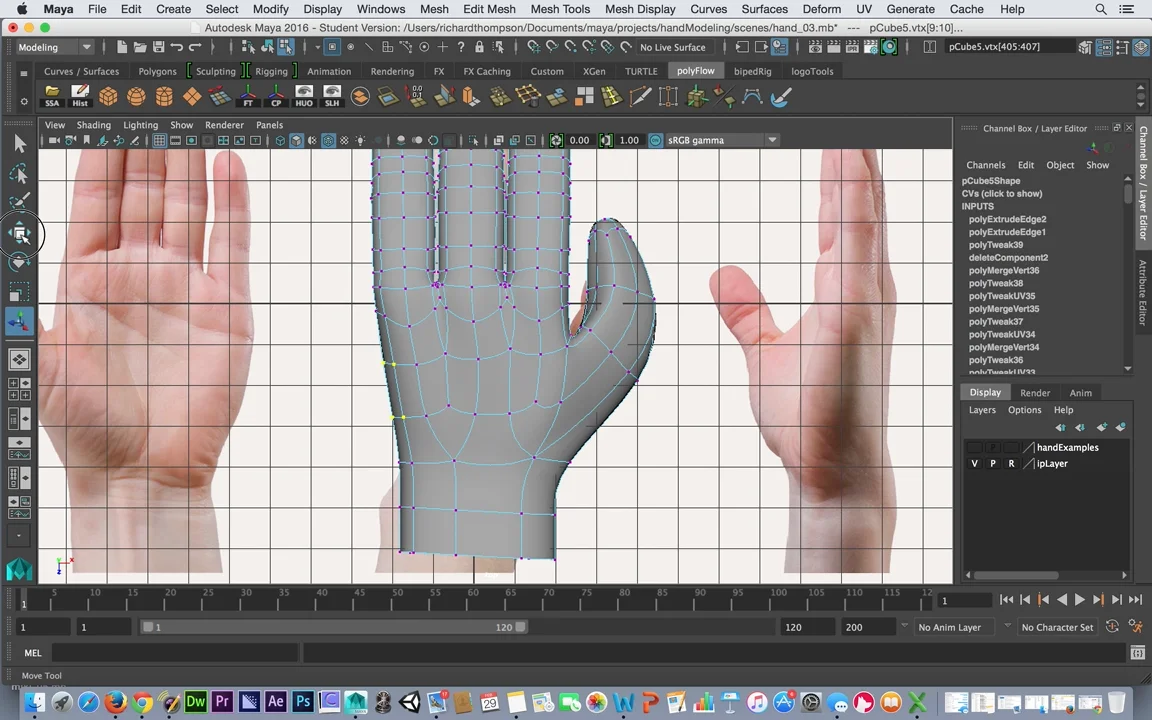The width and height of the screenshot is (1152, 720).
Task: Open scene folder icon in status line
Action: point(140,47)
